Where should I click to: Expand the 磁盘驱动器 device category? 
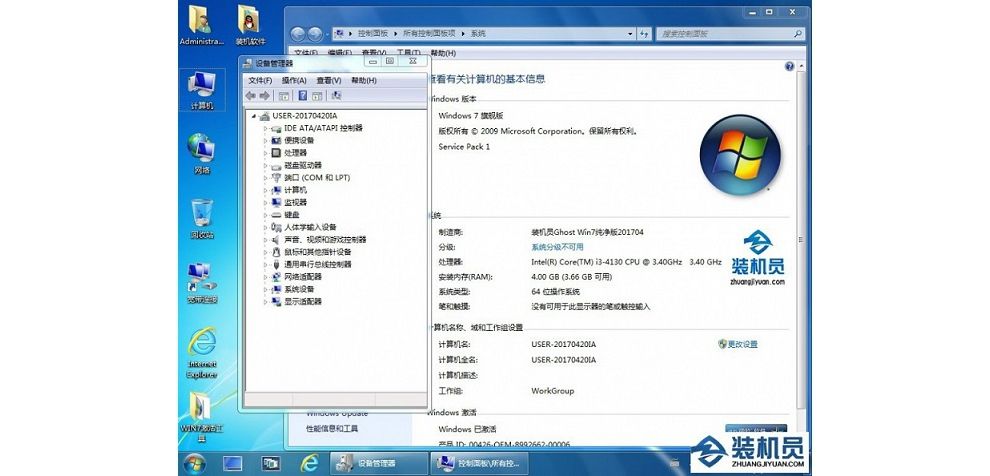coord(266,165)
